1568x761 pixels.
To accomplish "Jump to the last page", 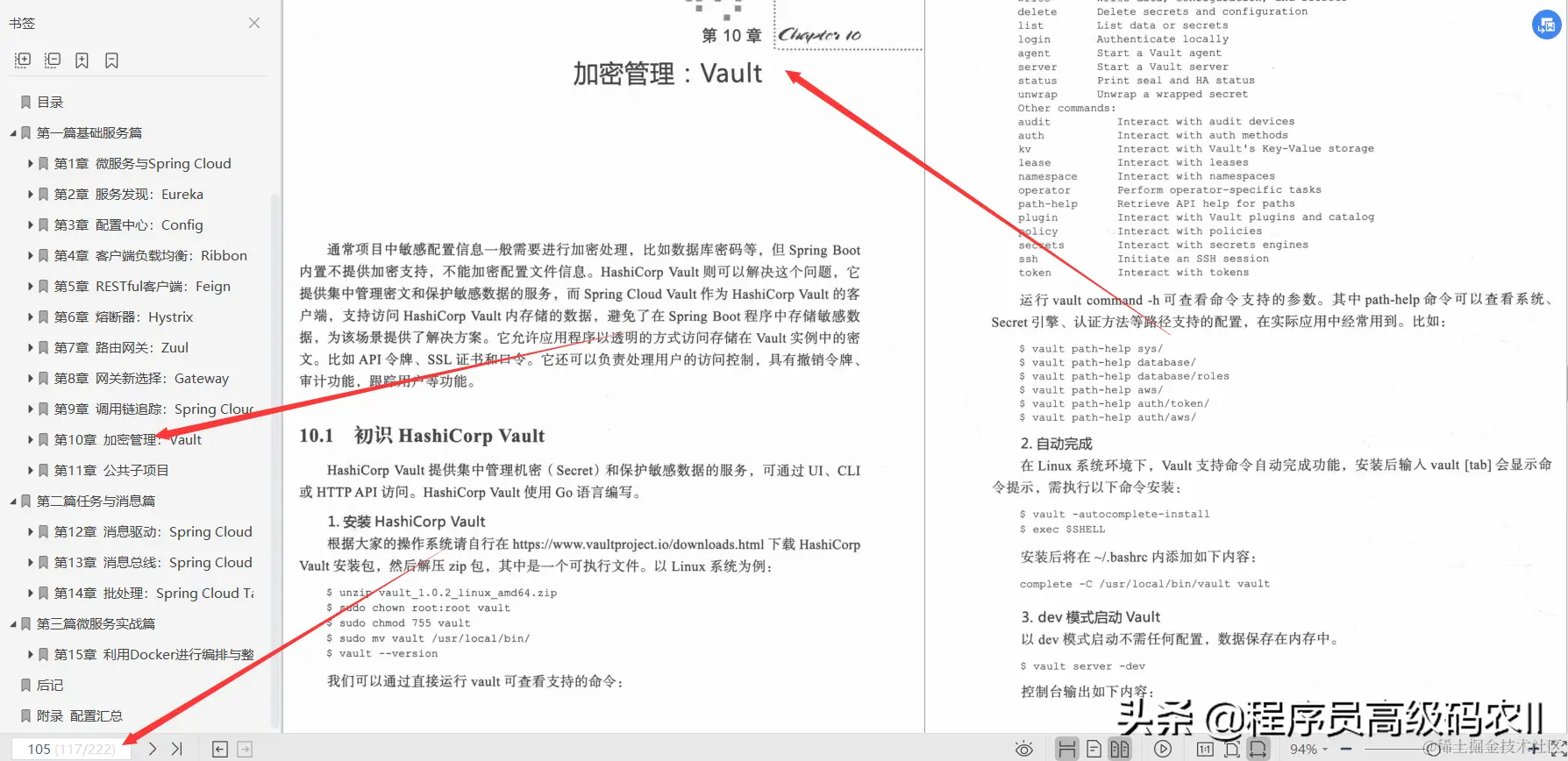I will point(177,749).
